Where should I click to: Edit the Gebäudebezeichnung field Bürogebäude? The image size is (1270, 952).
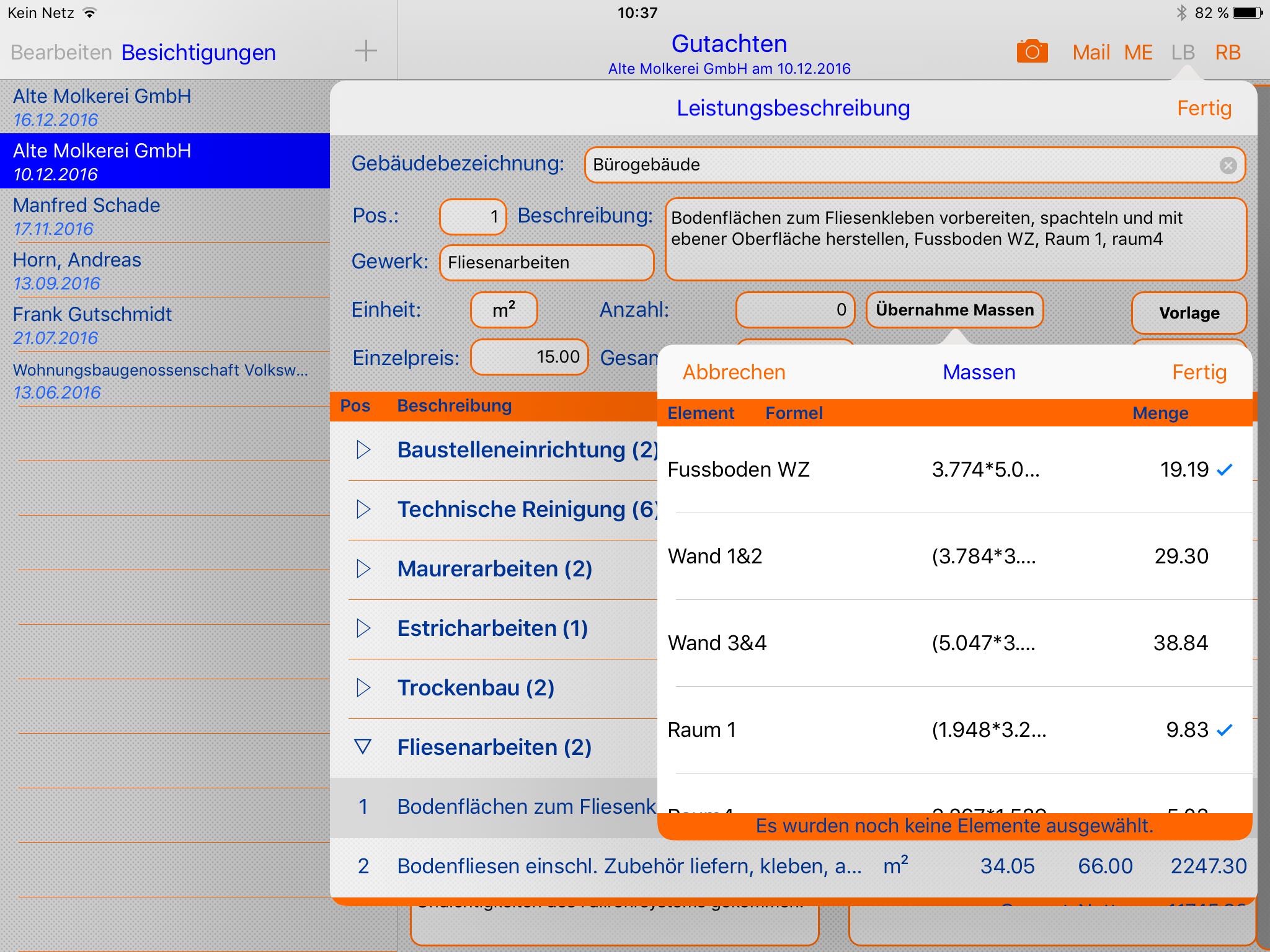click(x=915, y=165)
